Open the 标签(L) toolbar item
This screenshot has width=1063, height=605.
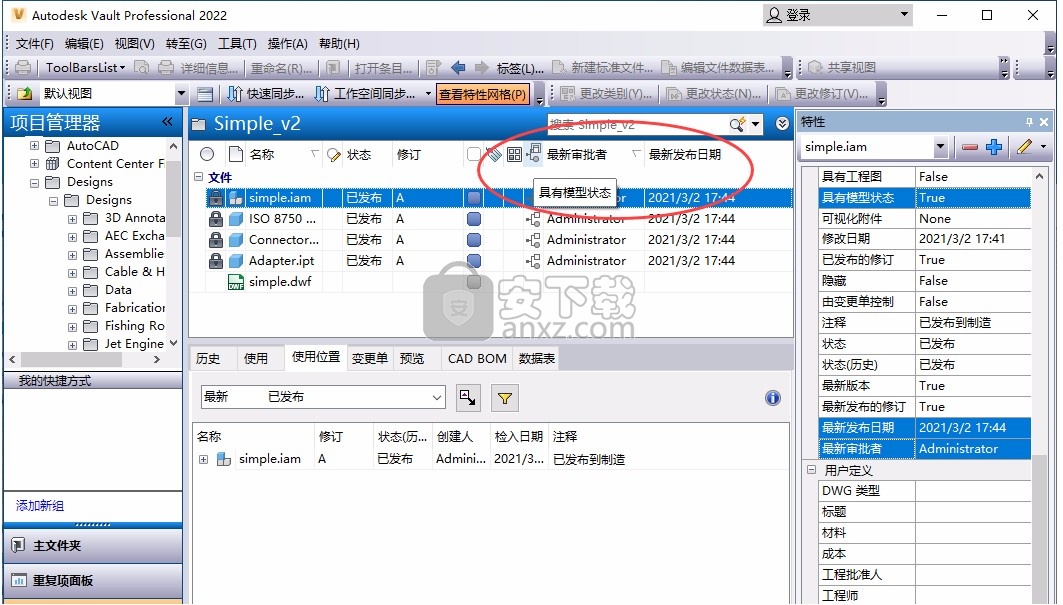pyautogui.click(x=520, y=68)
